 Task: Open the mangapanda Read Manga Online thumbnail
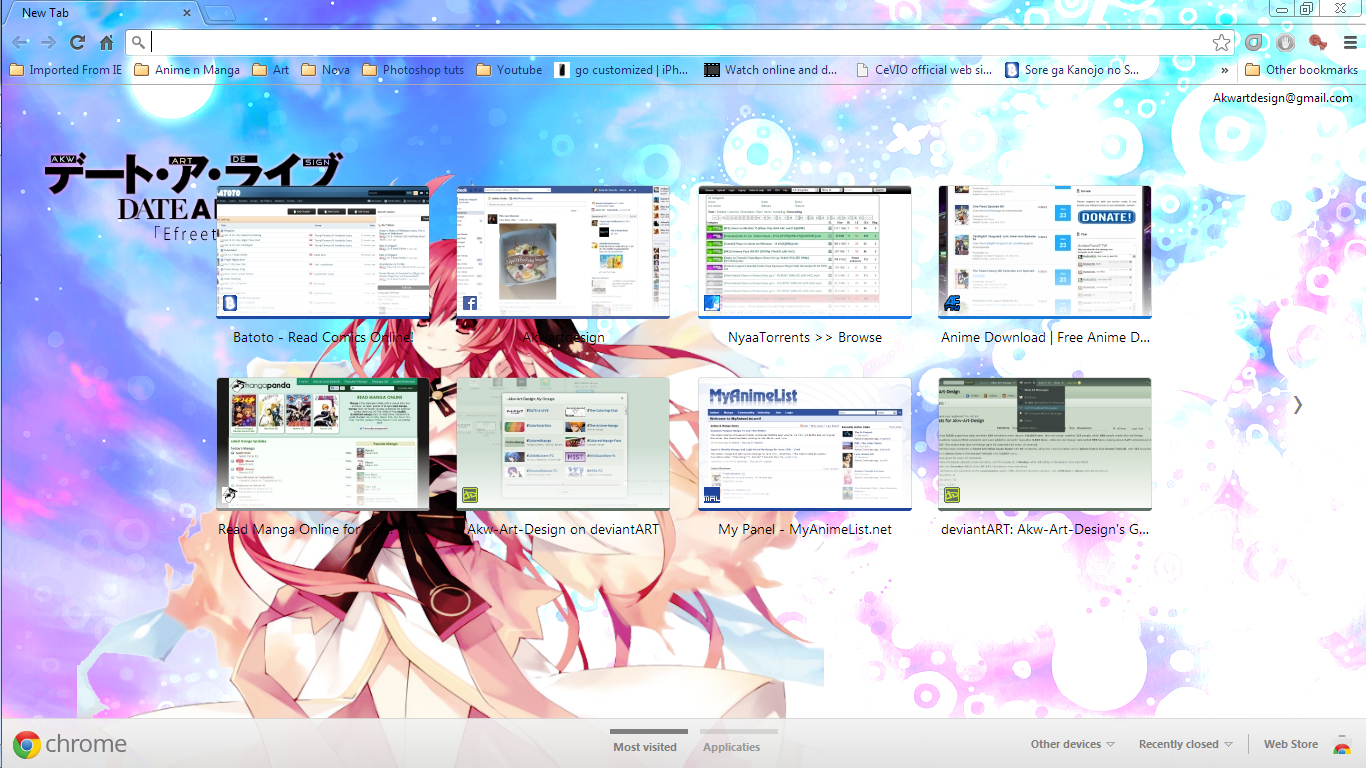[x=323, y=444]
